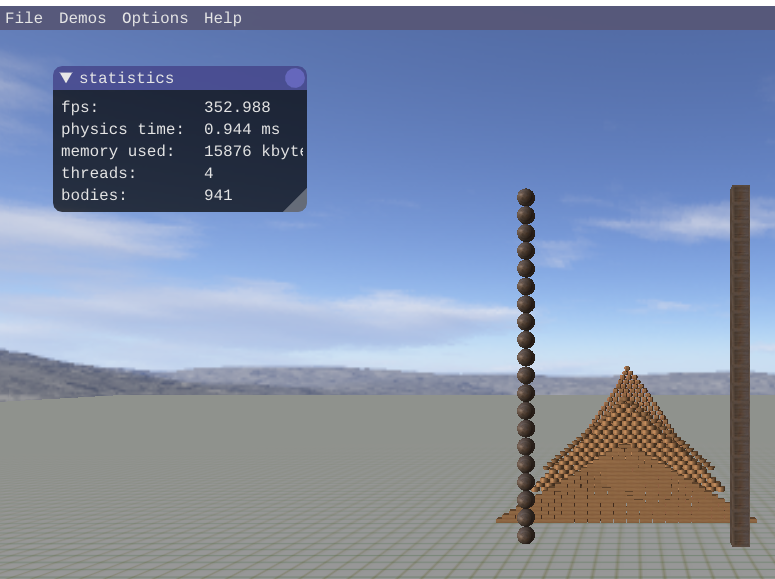Pick the bottom sphere of the stack
This screenshot has width=775, height=579.
(x=526, y=535)
